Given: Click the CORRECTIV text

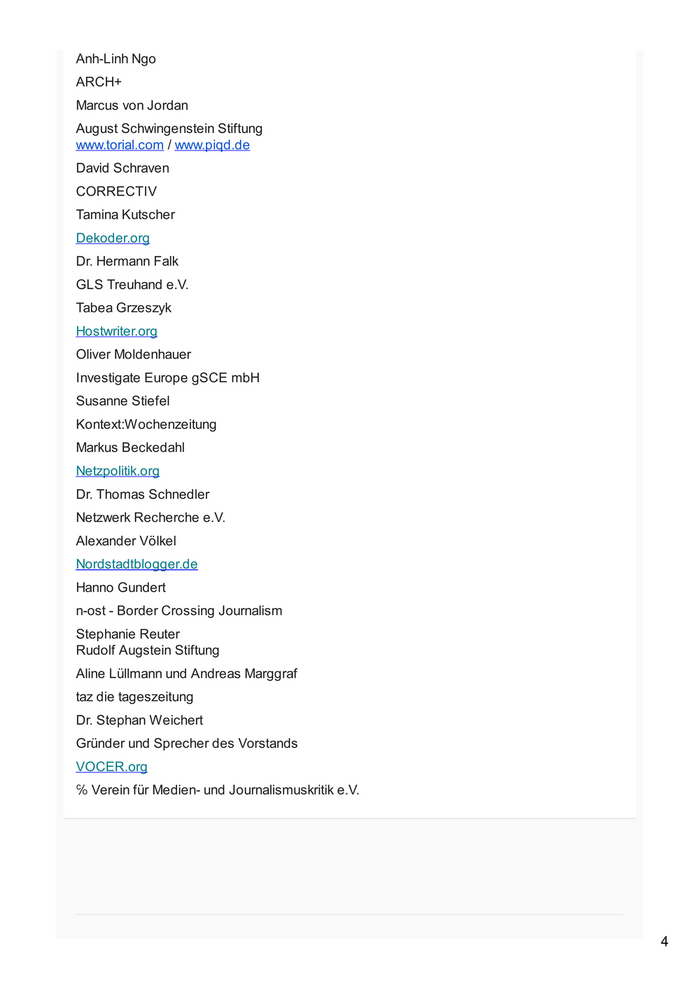Looking at the screenshot, I should pos(116,191).
